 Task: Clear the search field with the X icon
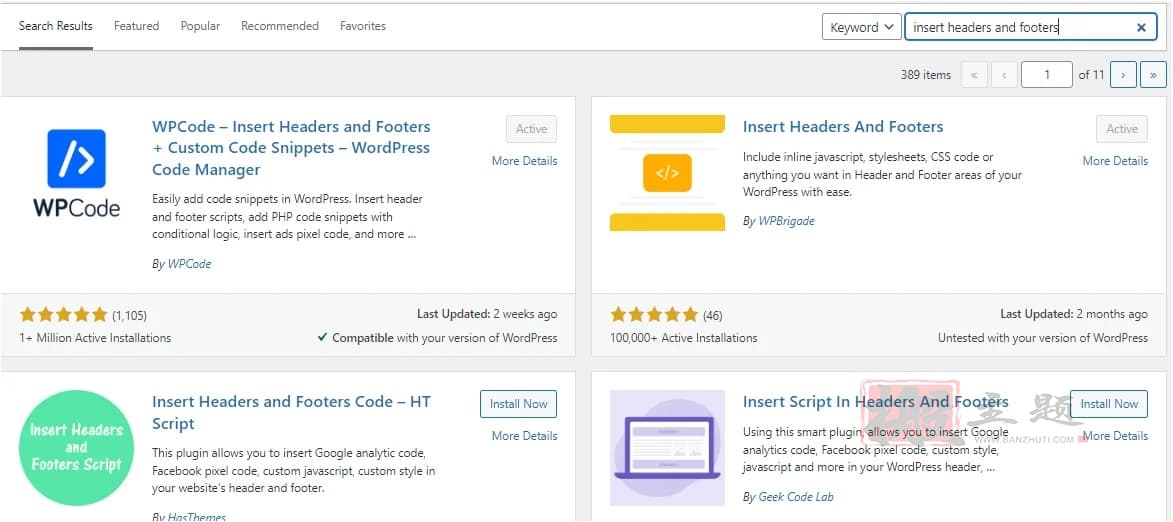[1141, 28]
